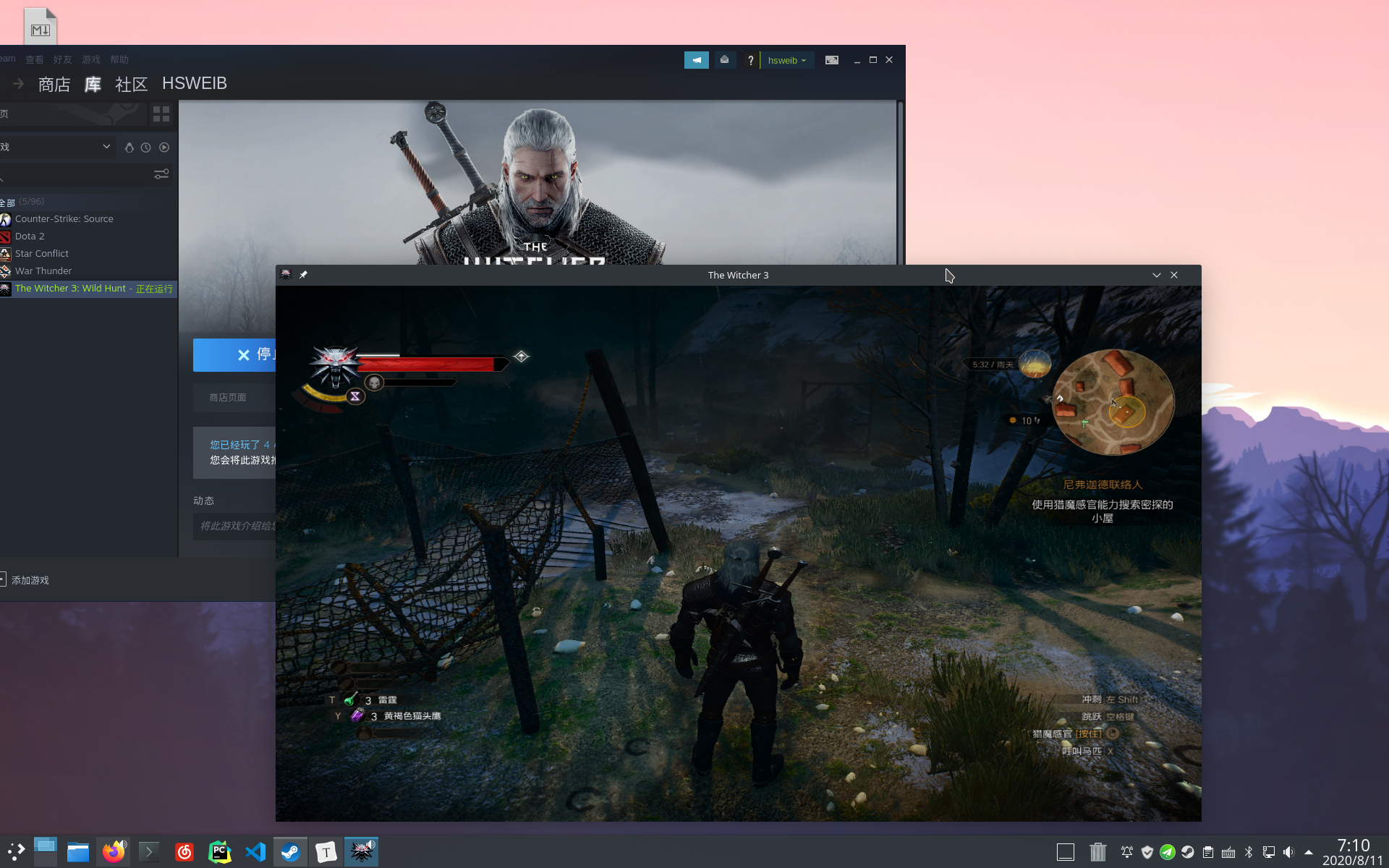Switch to Steam window in taskbar
This screenshot has width=1389, height=868.
click(x=291, y=851)
